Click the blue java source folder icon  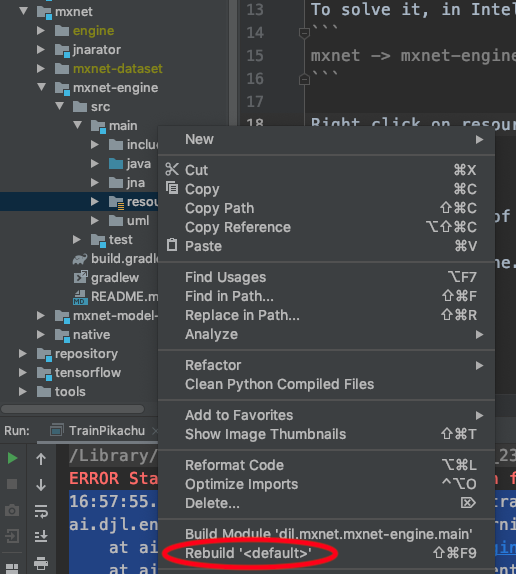point(116,163)
